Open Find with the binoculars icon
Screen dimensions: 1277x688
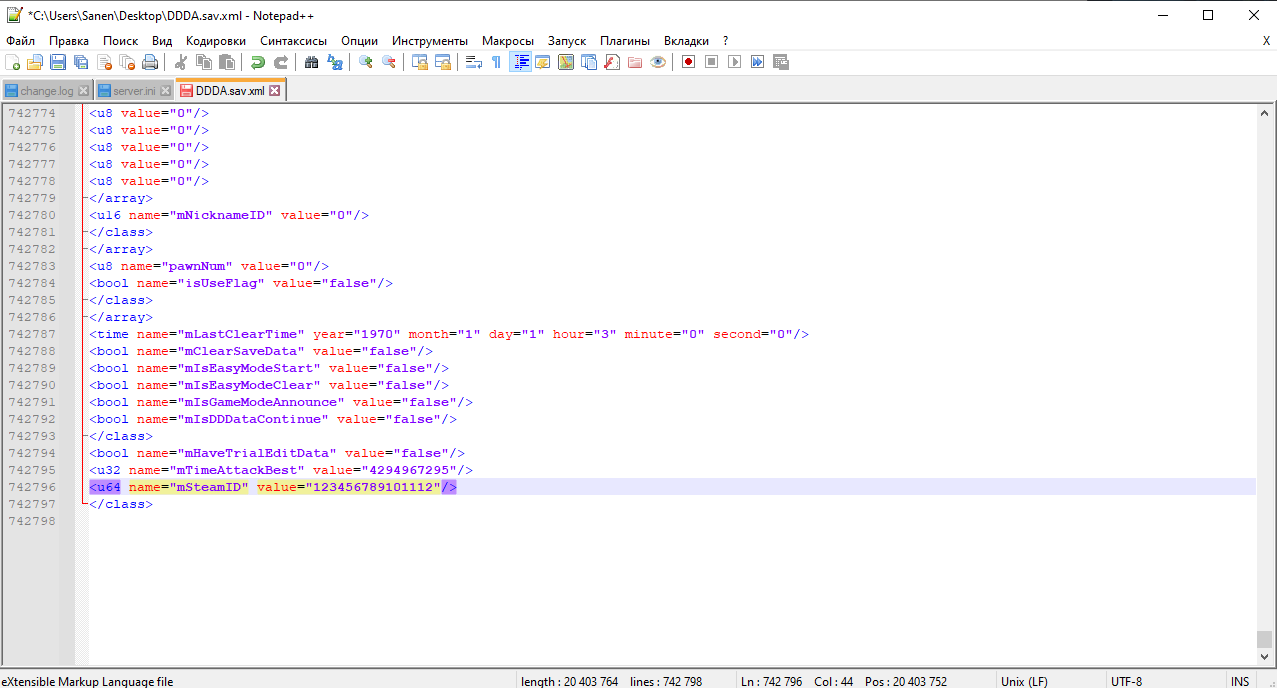point(312,62)
